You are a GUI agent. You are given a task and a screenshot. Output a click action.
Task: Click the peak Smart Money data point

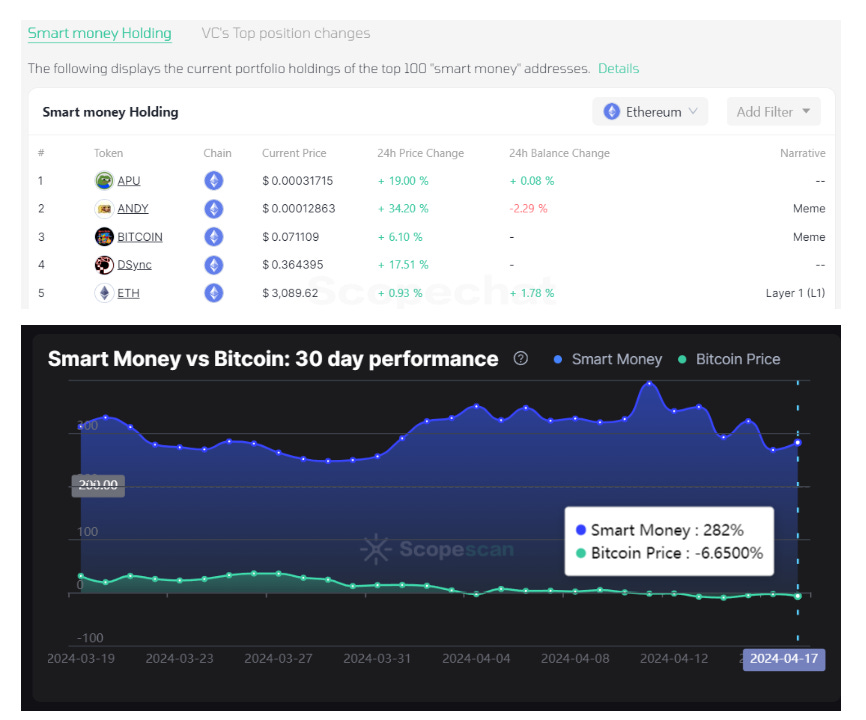click(x=650, y=383)
